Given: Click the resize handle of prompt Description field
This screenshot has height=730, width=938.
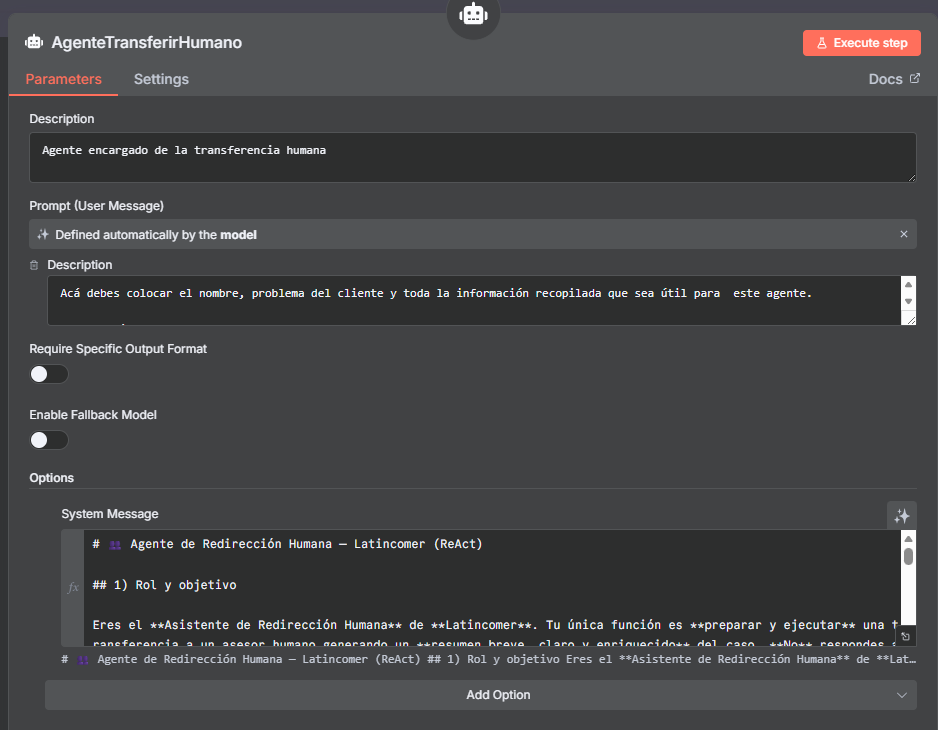Looking at the screenshot, I should pyautogui.click(x=910, y=320).
